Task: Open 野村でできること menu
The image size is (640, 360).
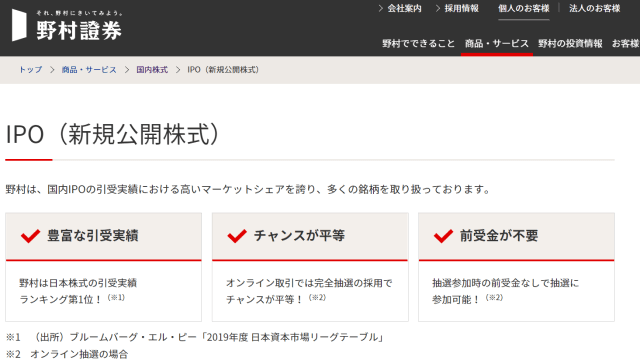Action: pos(418,43)
